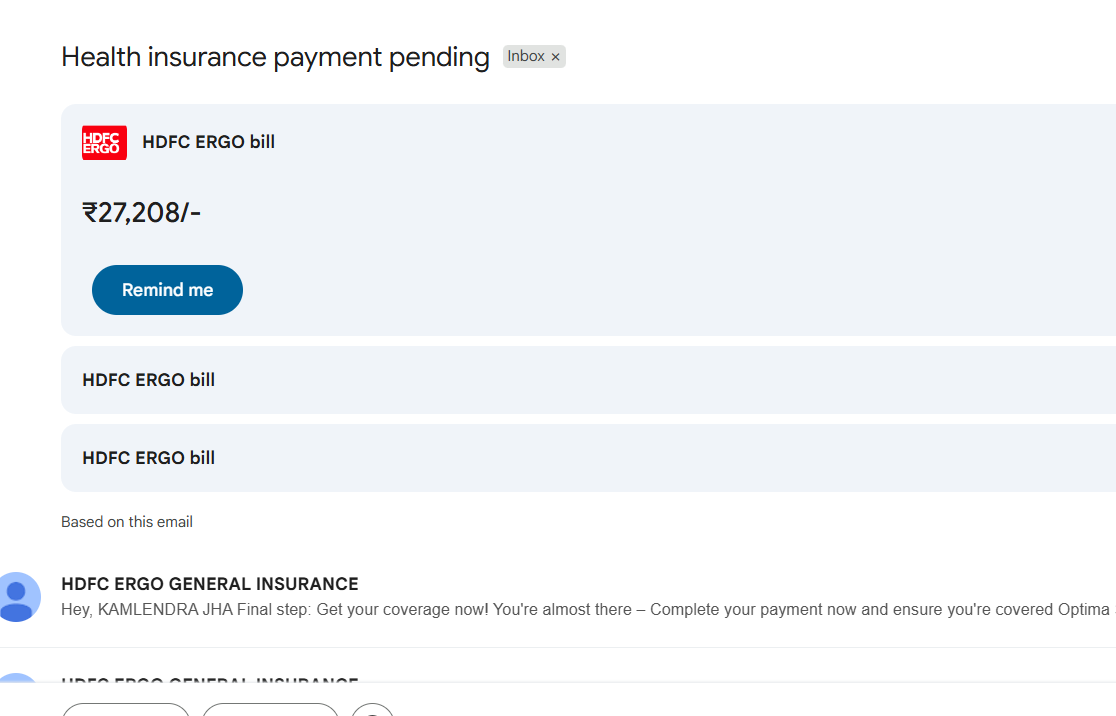Viewport: 1116px width, 716px height.
Task: Expand the last collapsed HDFC ERGO bill card
Action: pos(589,458)
